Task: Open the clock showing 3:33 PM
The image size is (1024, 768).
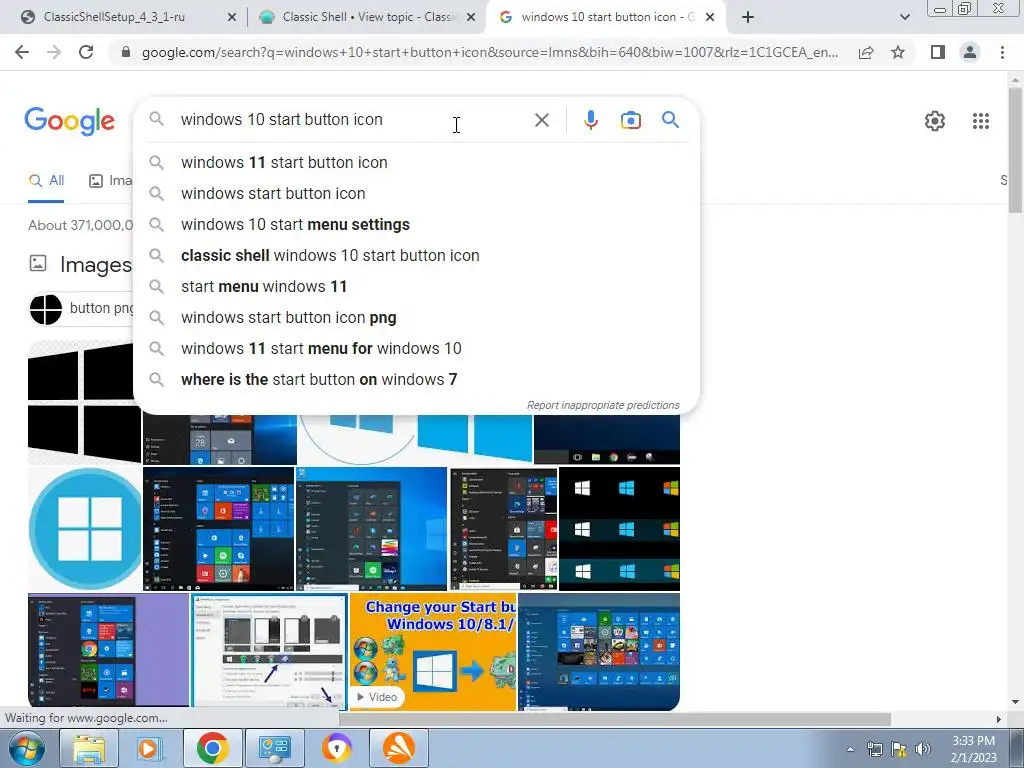Action: pyautogui.click(x=973, y=749)
